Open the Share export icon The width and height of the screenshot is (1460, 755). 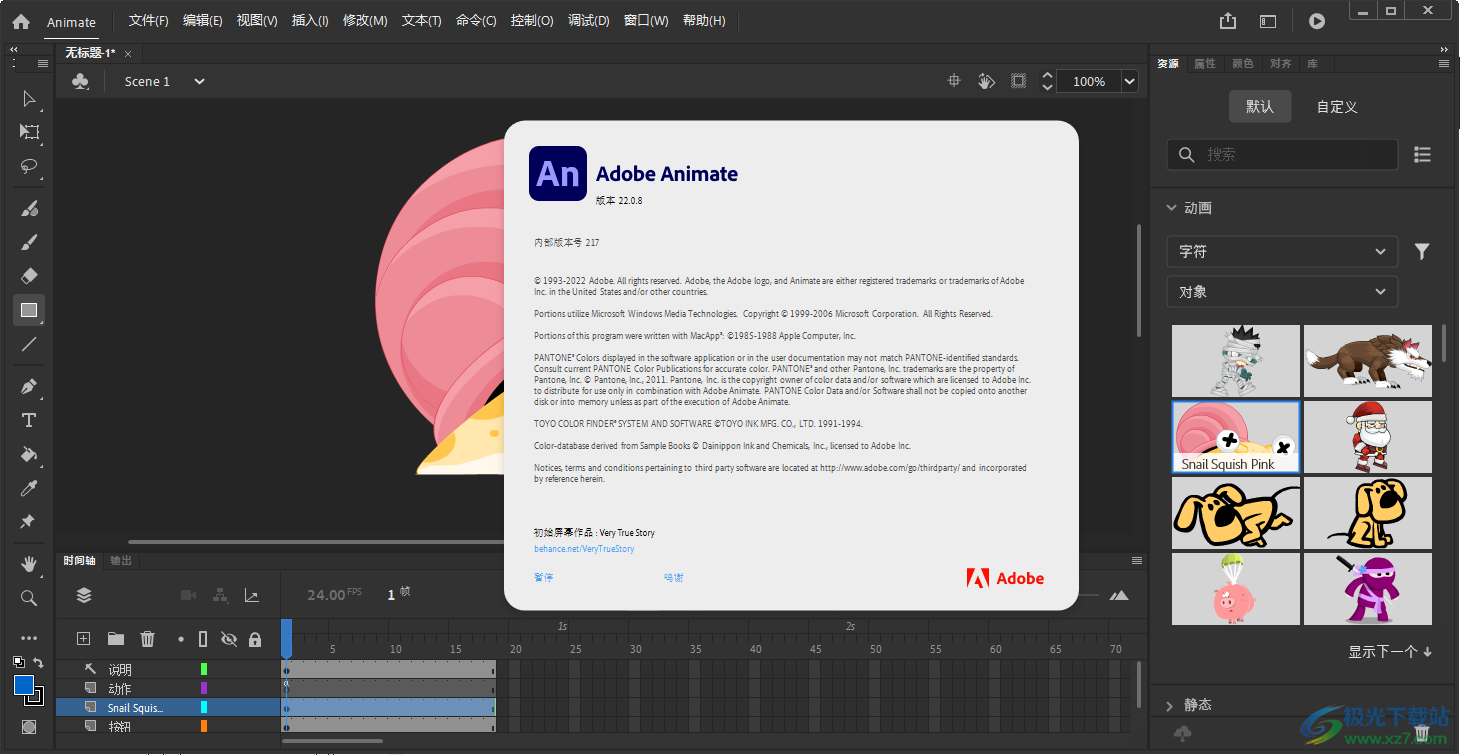[x=1228, y=21]
